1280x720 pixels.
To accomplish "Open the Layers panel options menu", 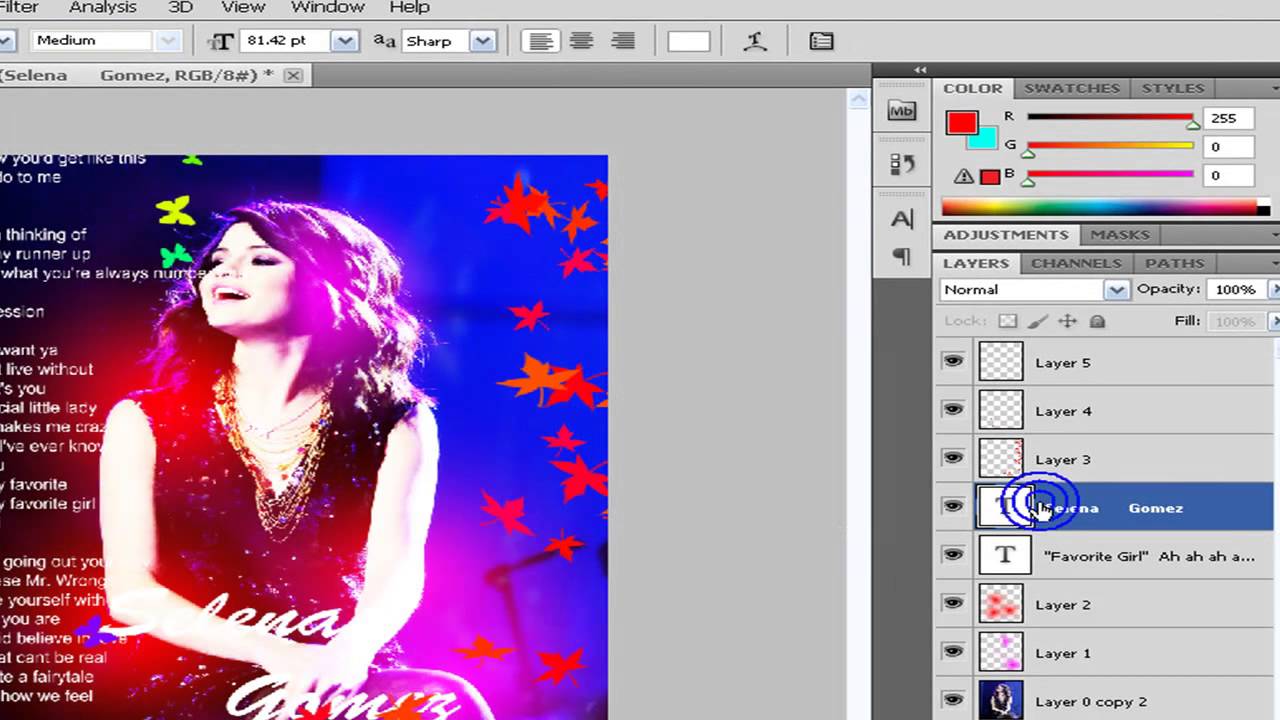I will click(1275, 263).
